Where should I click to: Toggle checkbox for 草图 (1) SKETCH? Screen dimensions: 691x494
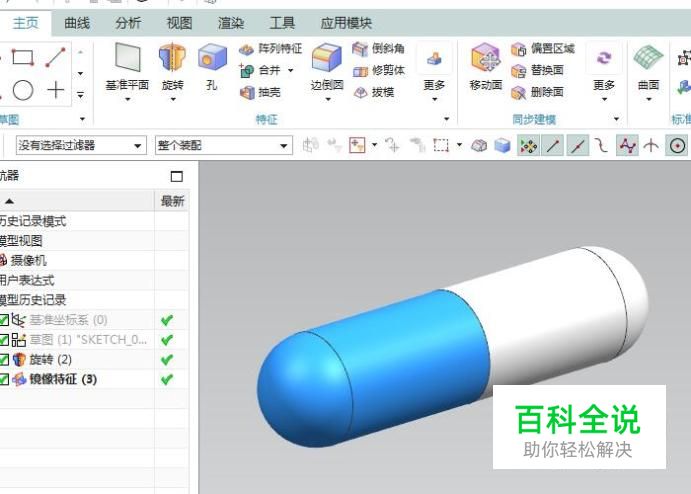[4, 340]
